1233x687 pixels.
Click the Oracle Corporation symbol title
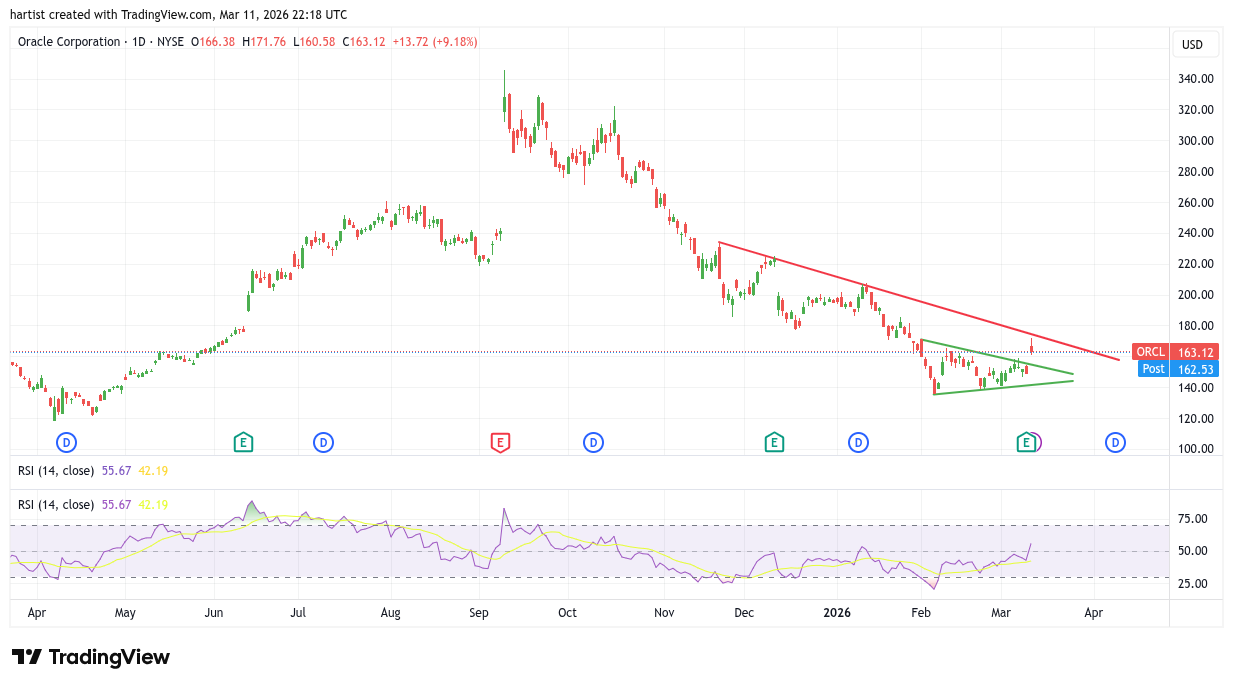68,42
